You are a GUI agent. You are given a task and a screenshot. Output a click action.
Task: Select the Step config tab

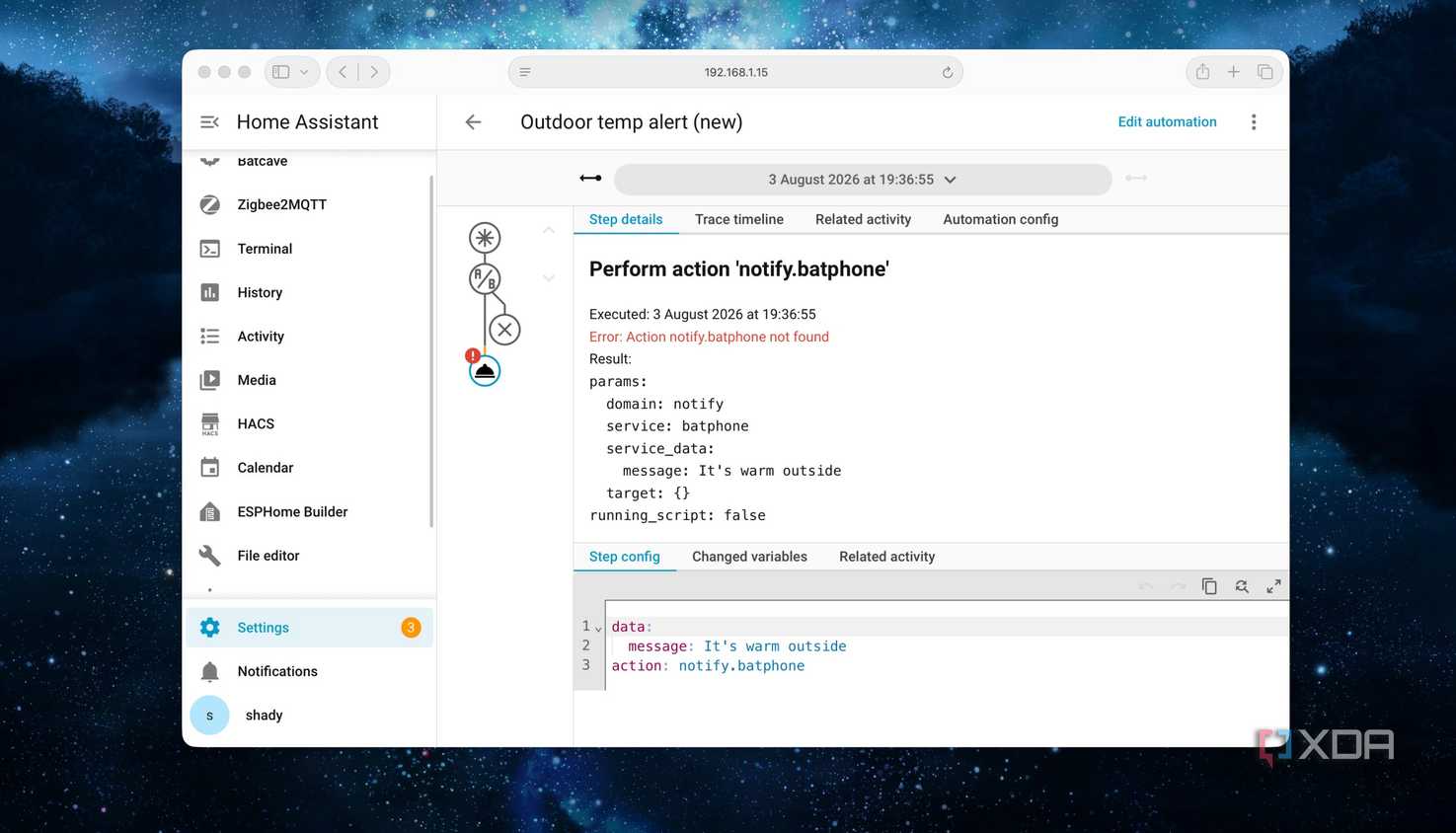625,557
